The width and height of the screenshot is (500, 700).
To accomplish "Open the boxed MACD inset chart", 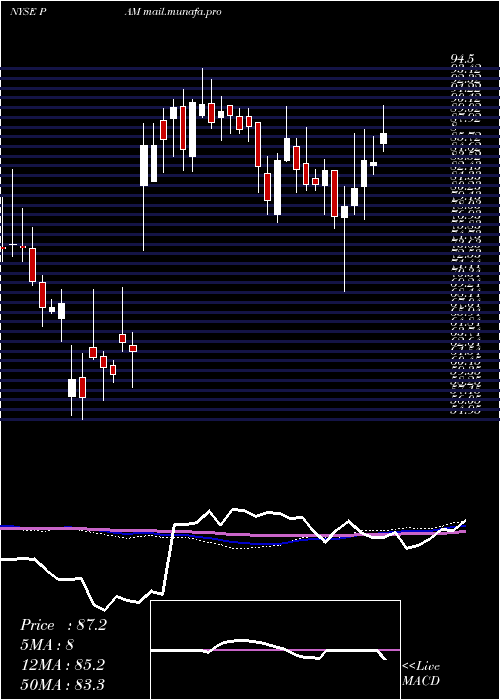I will (x=275, y=650).
